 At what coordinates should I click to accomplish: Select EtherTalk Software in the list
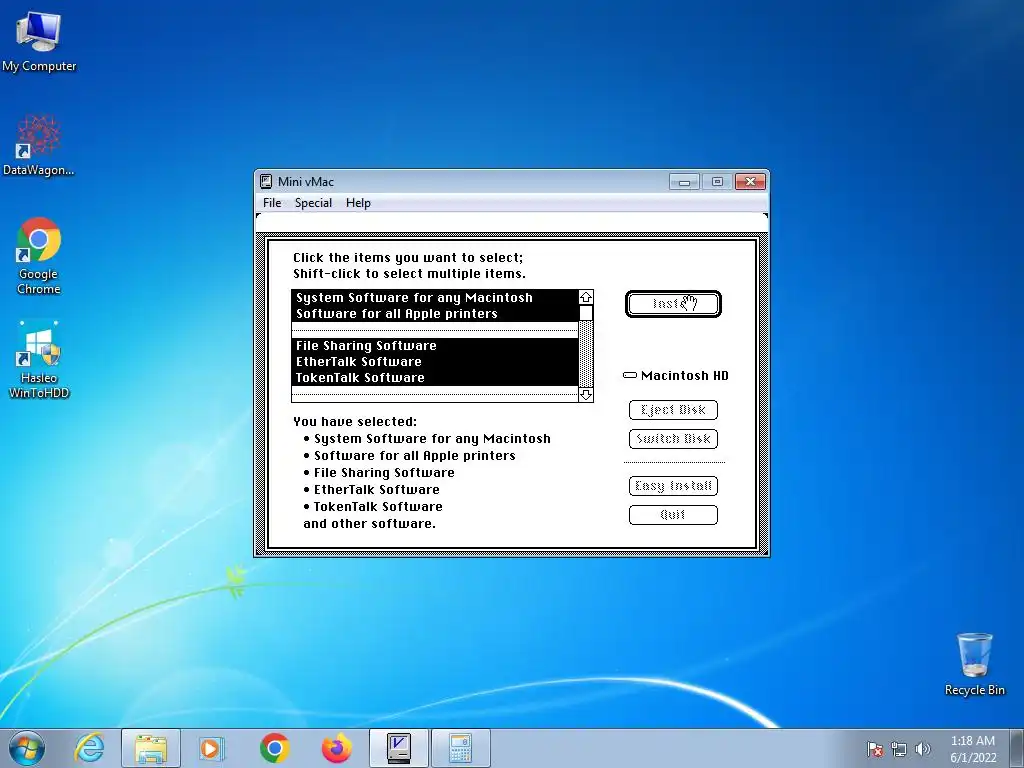(435, 362)
